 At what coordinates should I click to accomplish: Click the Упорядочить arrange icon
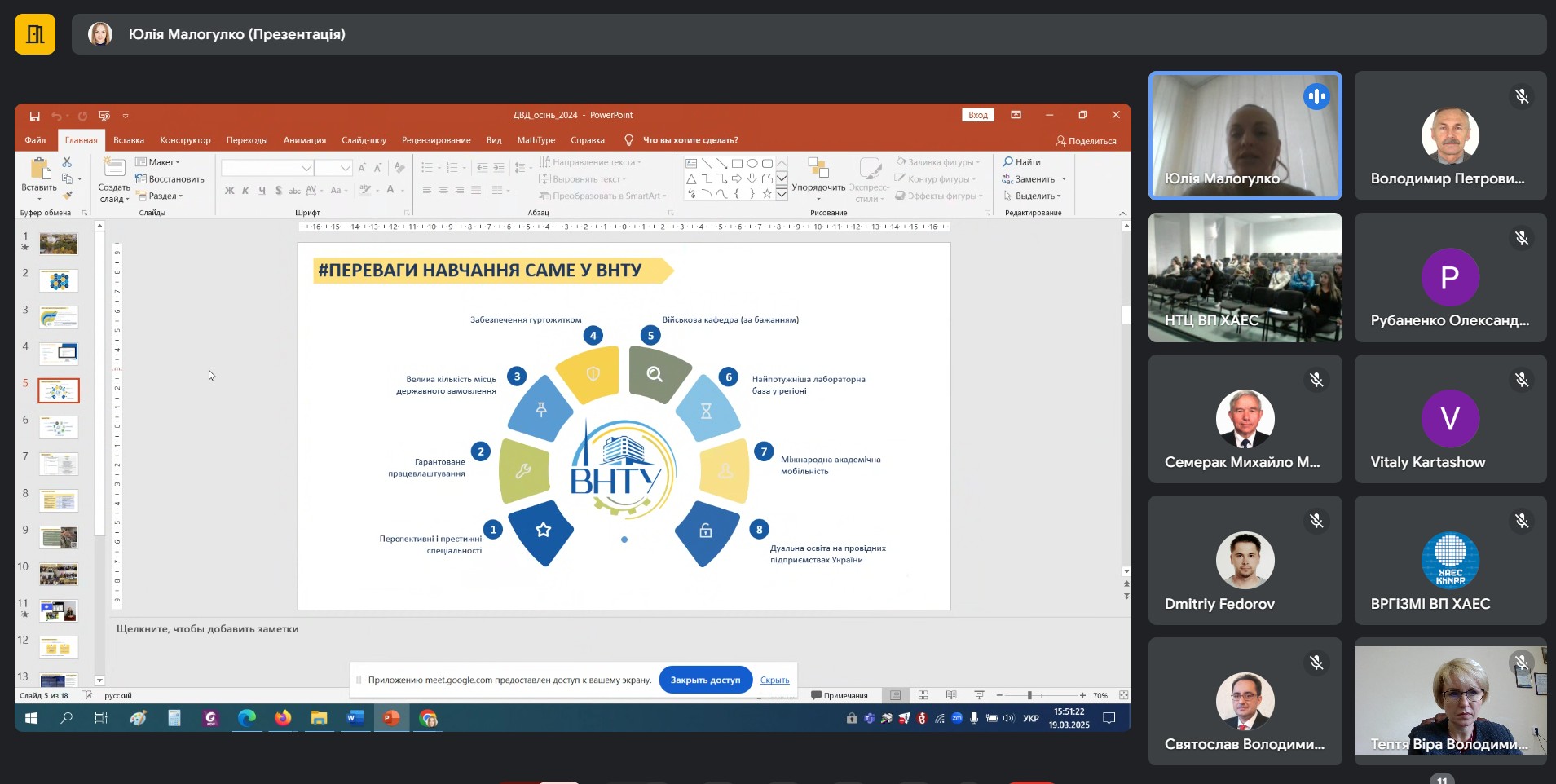[818, 178]
